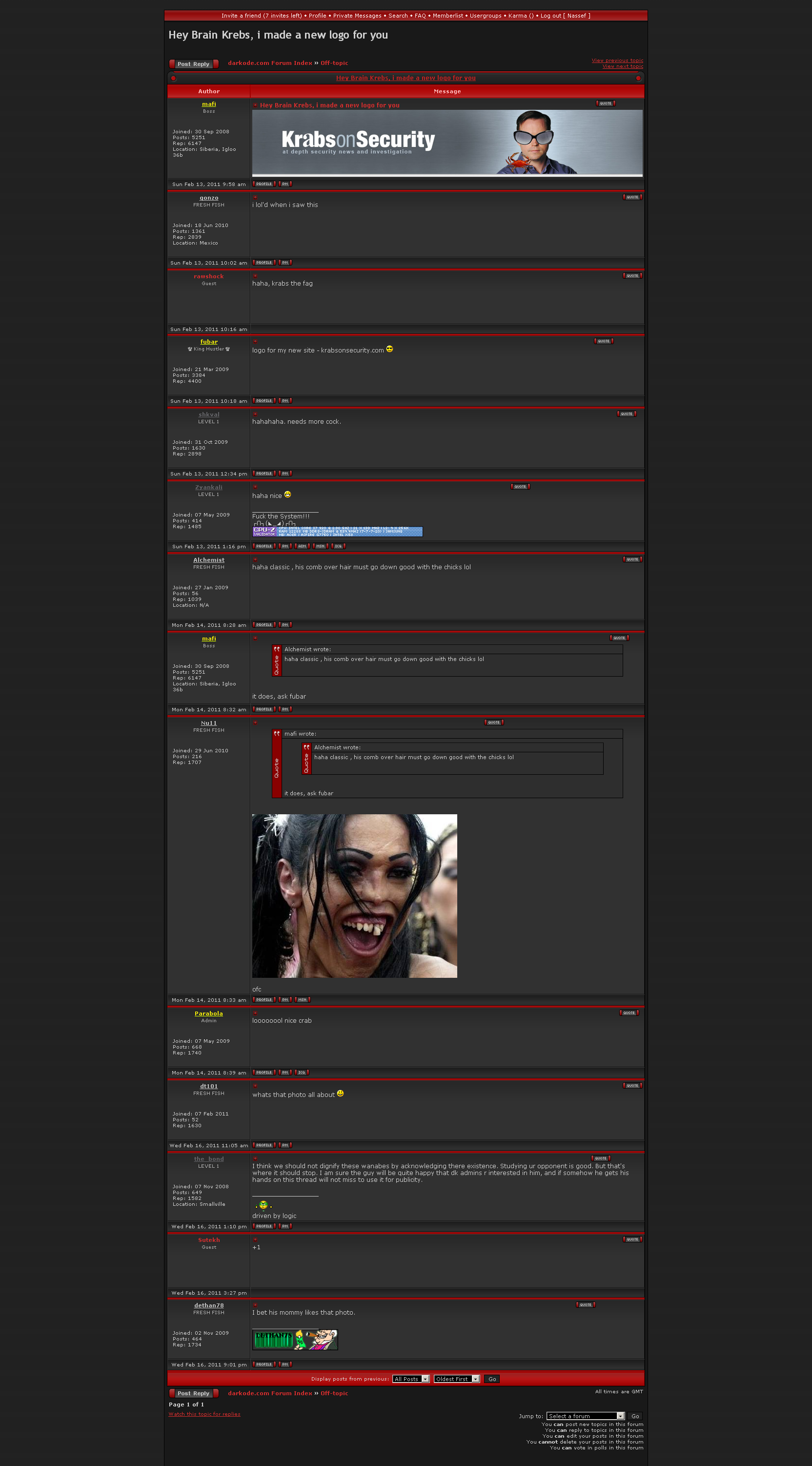Open the 'All Posts' display dropdown
812x1466 pixels.
(411, 1379)
